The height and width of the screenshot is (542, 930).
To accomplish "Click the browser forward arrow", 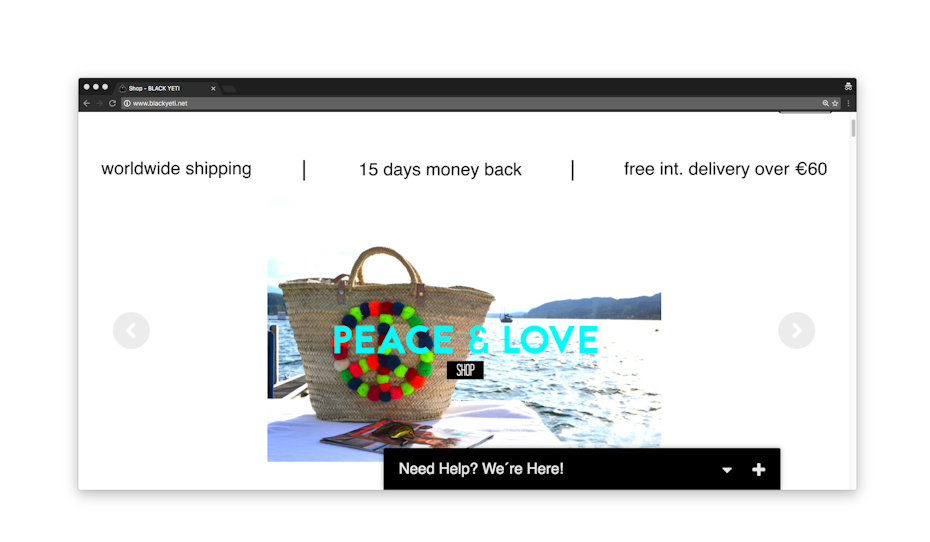I will [99, 103].
